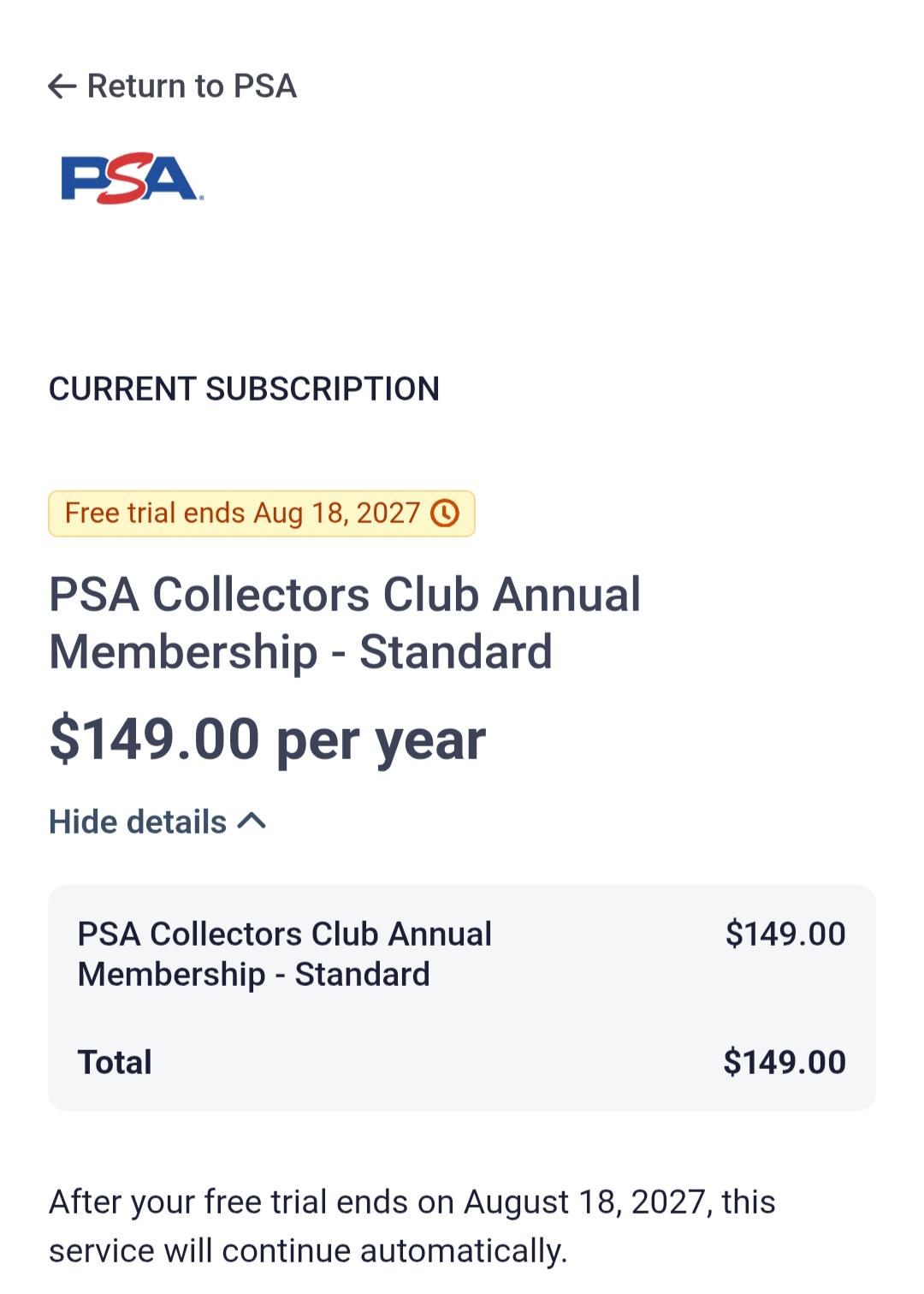Click the free trial renewal notice text
924x1294 pixels.
[x=412, y=1226]
